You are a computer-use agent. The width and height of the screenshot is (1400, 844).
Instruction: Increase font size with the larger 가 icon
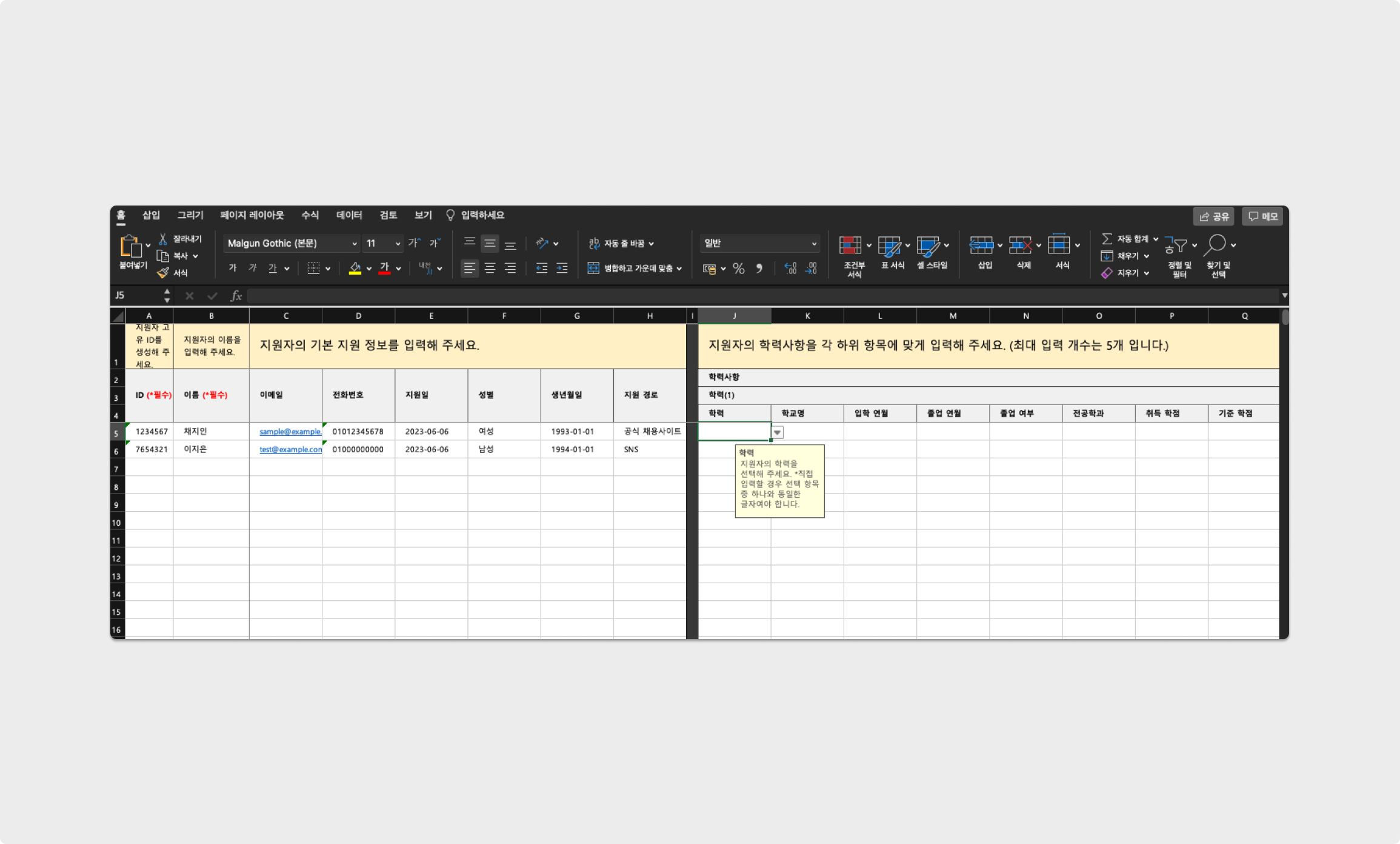[414, 243]
